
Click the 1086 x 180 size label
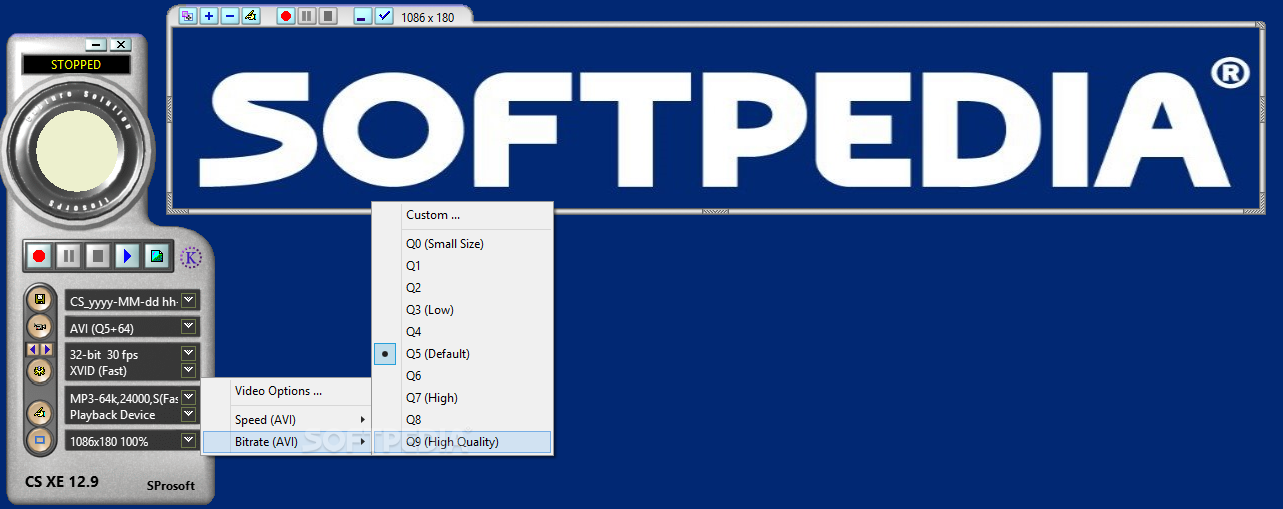pyautogui.click(x=427, y=17)
